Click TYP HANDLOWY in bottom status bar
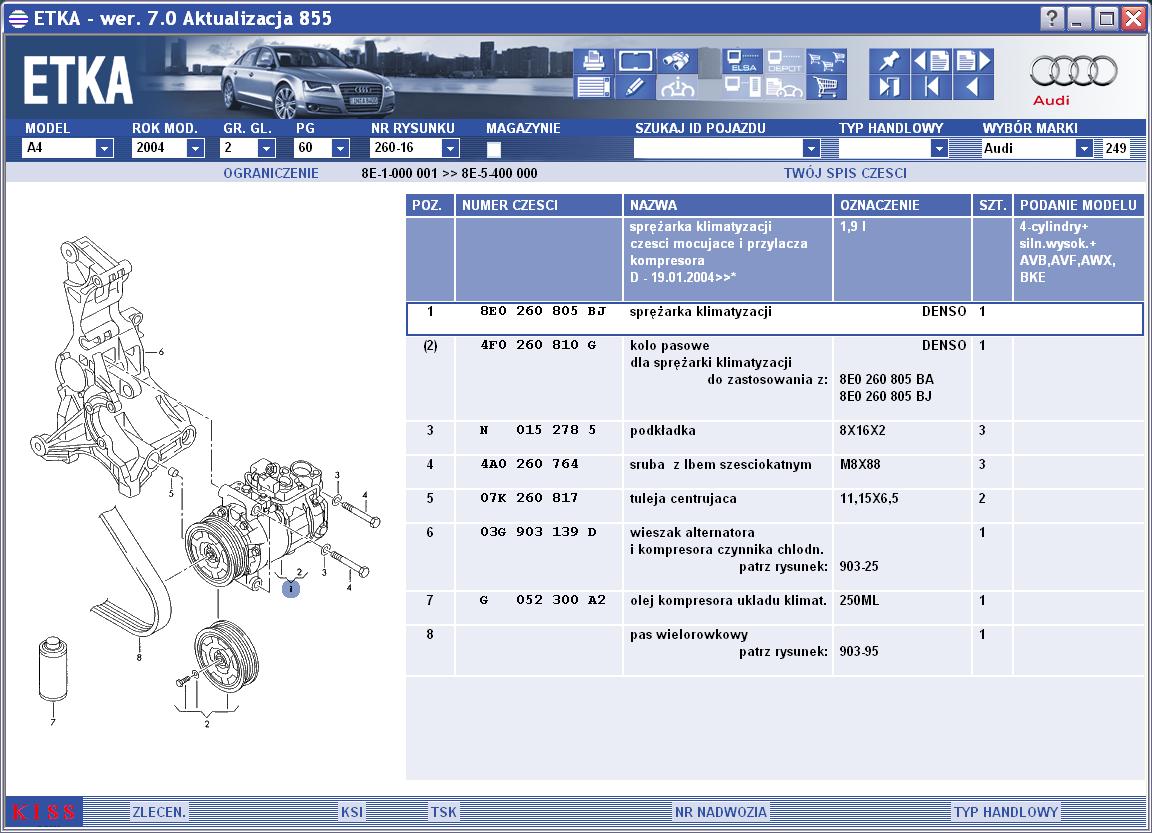This screenshot has width=1152, height=833. point(1006,812)
